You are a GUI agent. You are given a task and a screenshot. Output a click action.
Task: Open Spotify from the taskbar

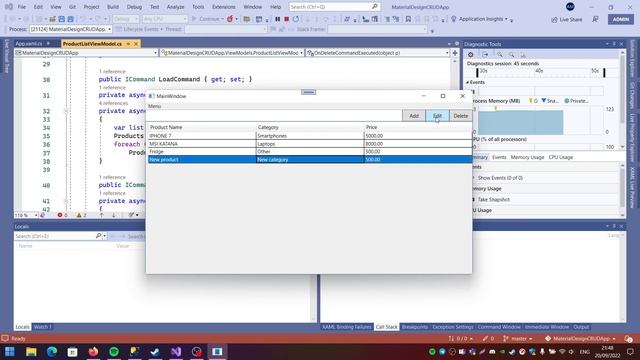tap(114, 351)
